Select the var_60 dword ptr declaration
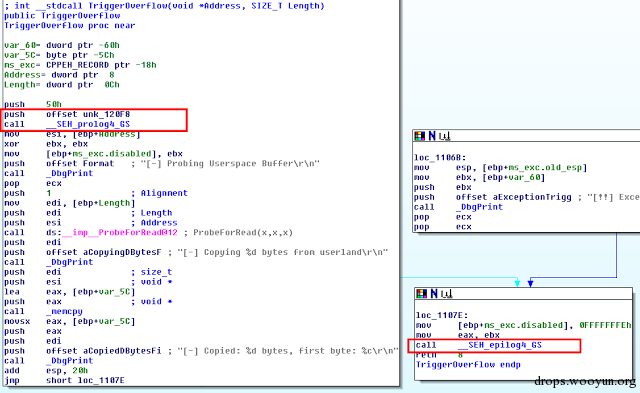Image resolution: width=640 pixels, height=393 pixels. (x=62, y=45)
